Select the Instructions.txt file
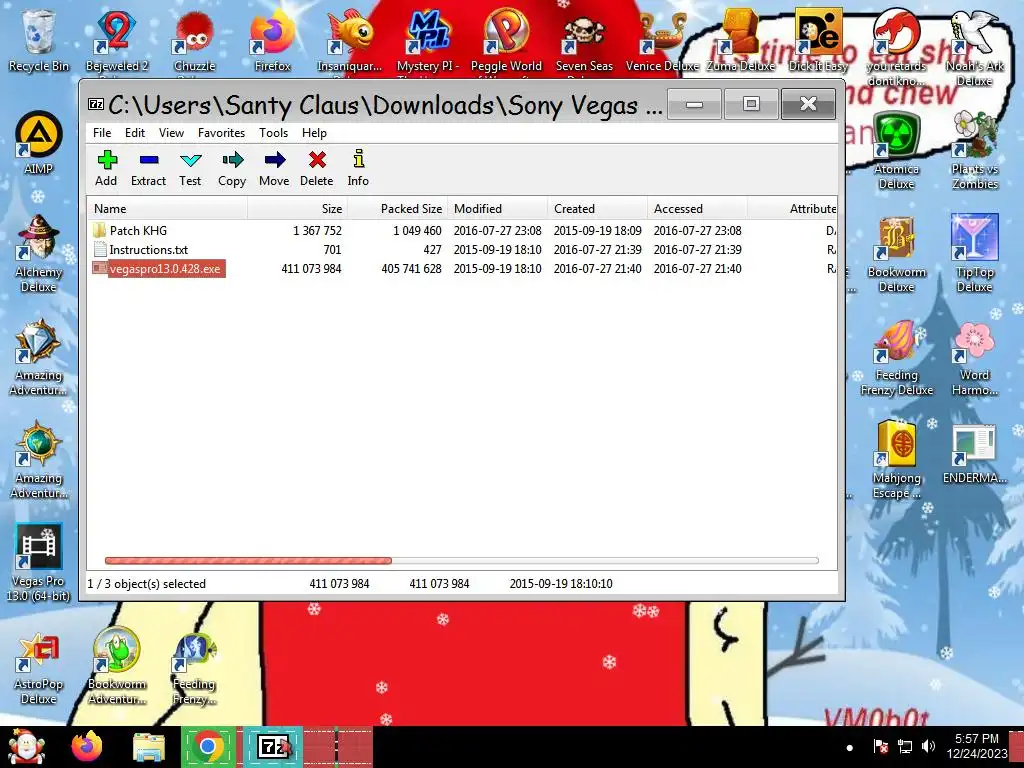The height and width of the screenshot is (768, 1024). click(x=140, y=249)
